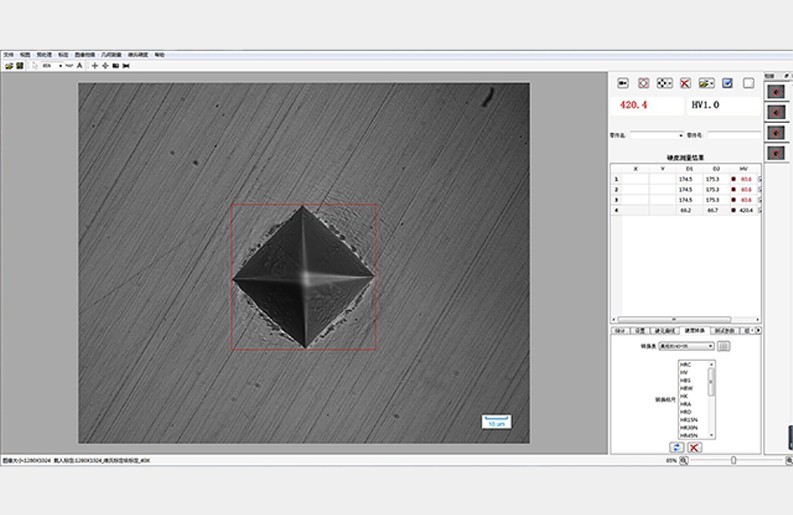Viewport: 793px width, 515px height.
Task: Open the second thumbnail in the right strip
Action: click(x=776, y=112)
